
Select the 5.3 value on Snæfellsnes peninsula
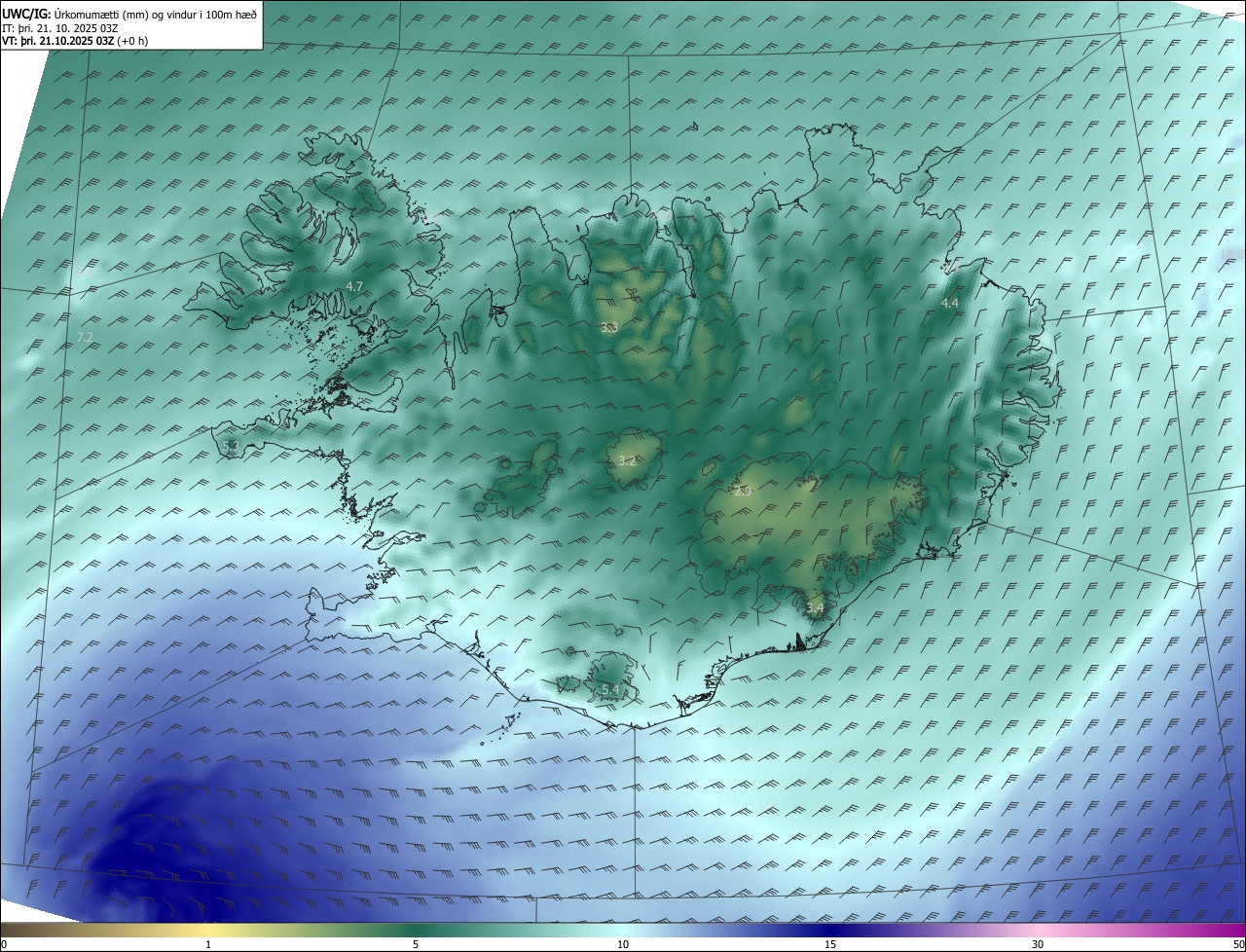(x=231, y=446)
